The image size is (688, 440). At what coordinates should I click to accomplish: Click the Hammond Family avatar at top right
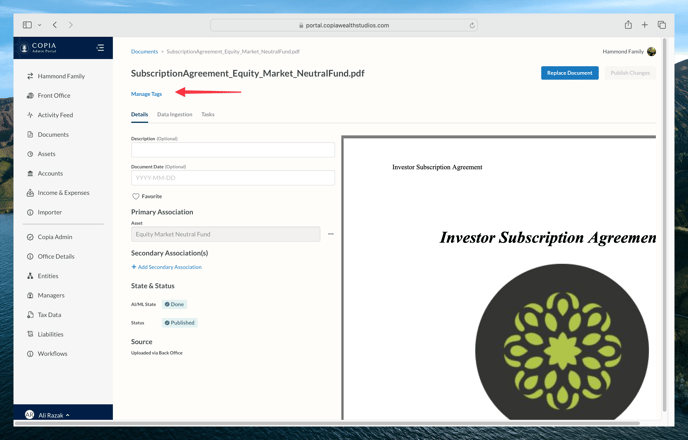pyautogui.click(x=651, y=51)
